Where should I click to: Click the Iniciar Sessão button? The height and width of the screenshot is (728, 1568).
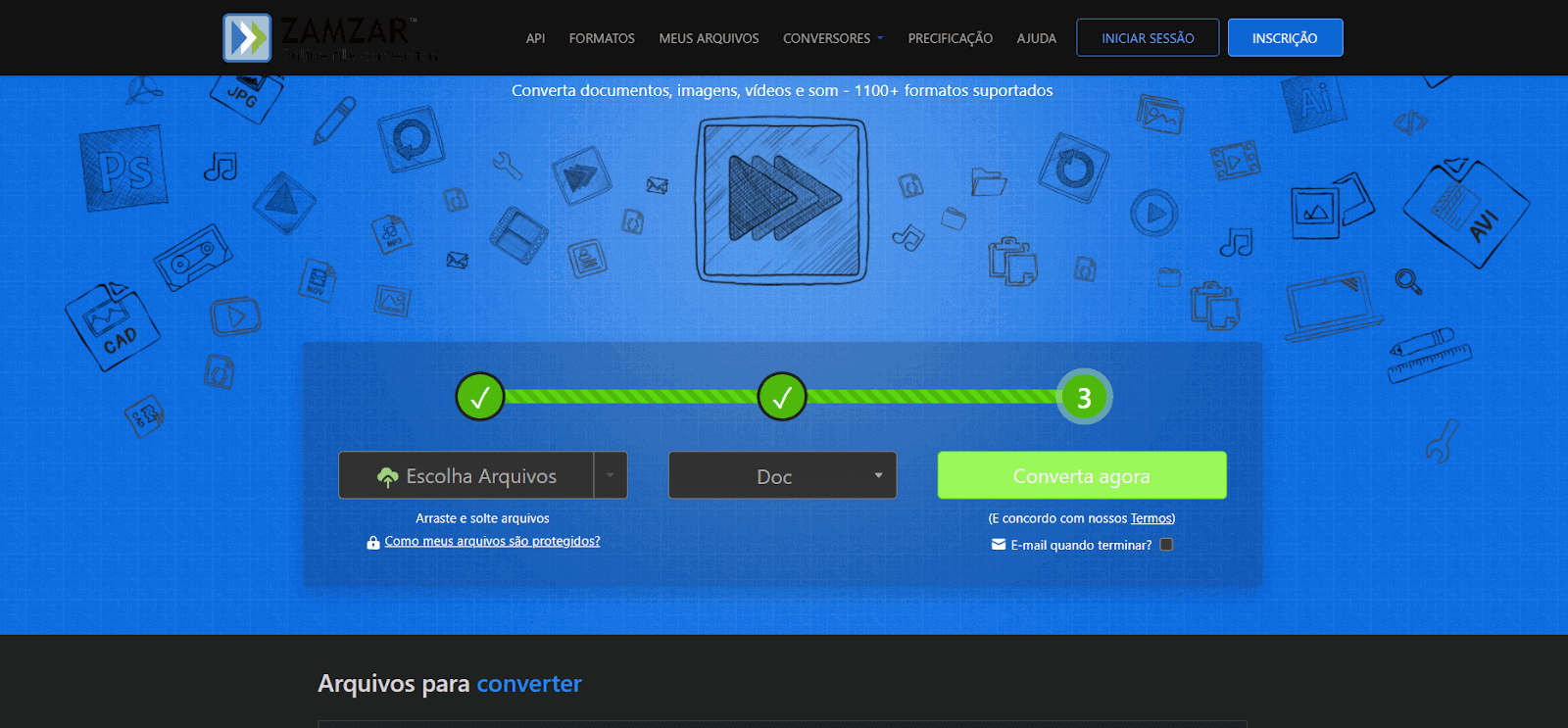[x=1148, y=37]
